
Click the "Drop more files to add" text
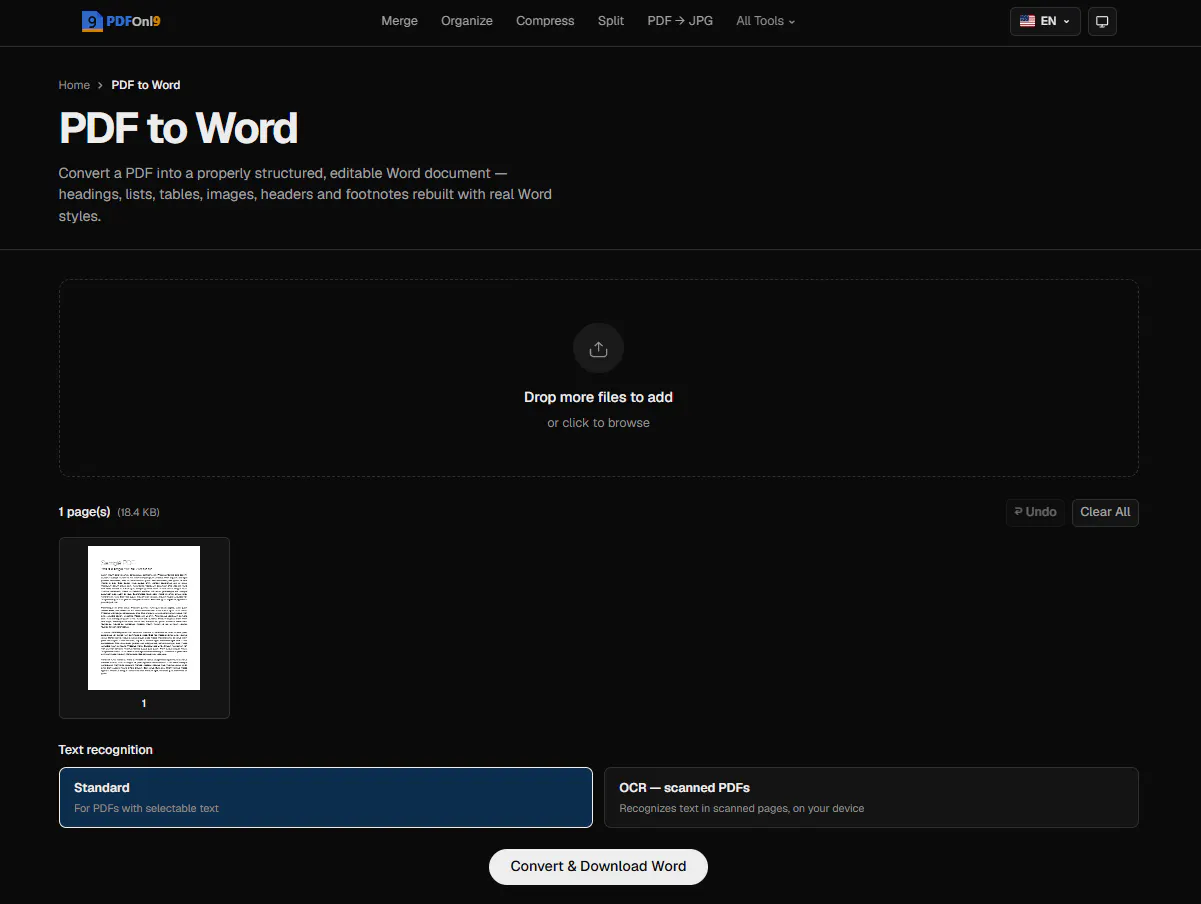598,397
